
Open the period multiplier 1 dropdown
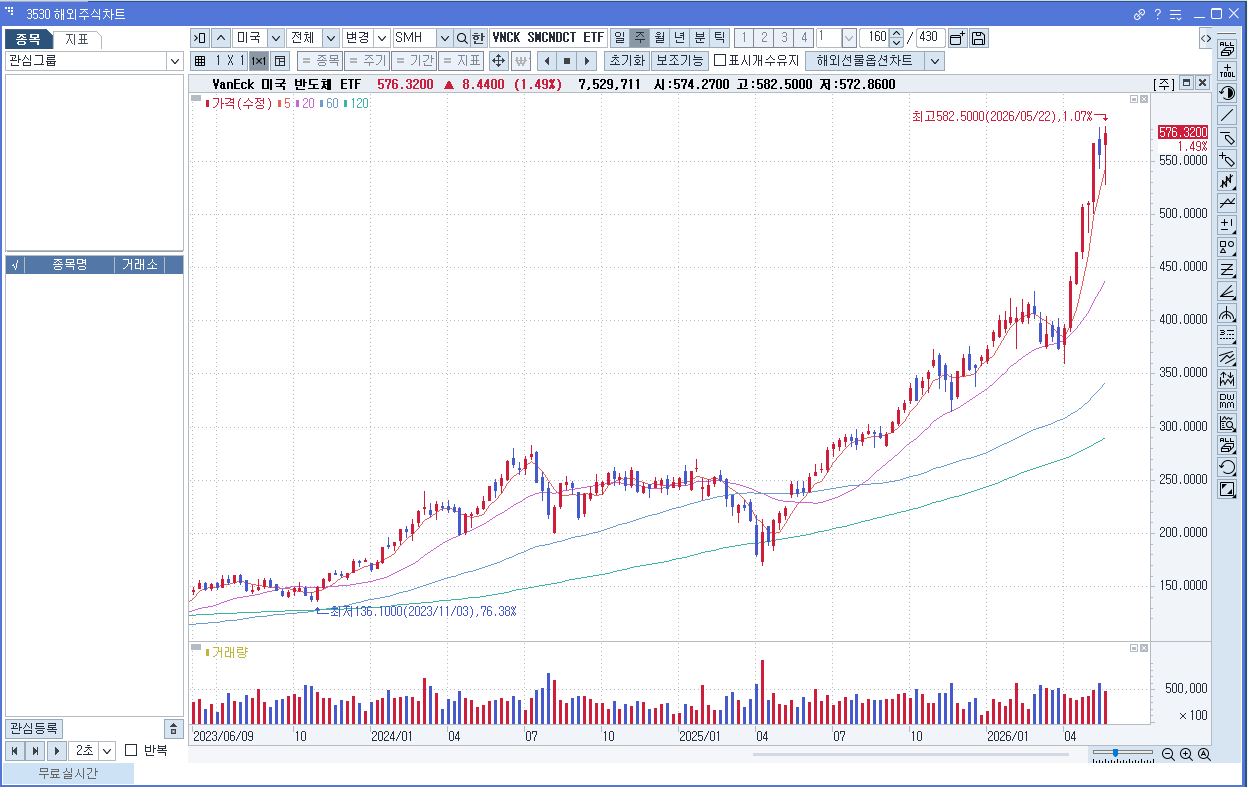849,37
